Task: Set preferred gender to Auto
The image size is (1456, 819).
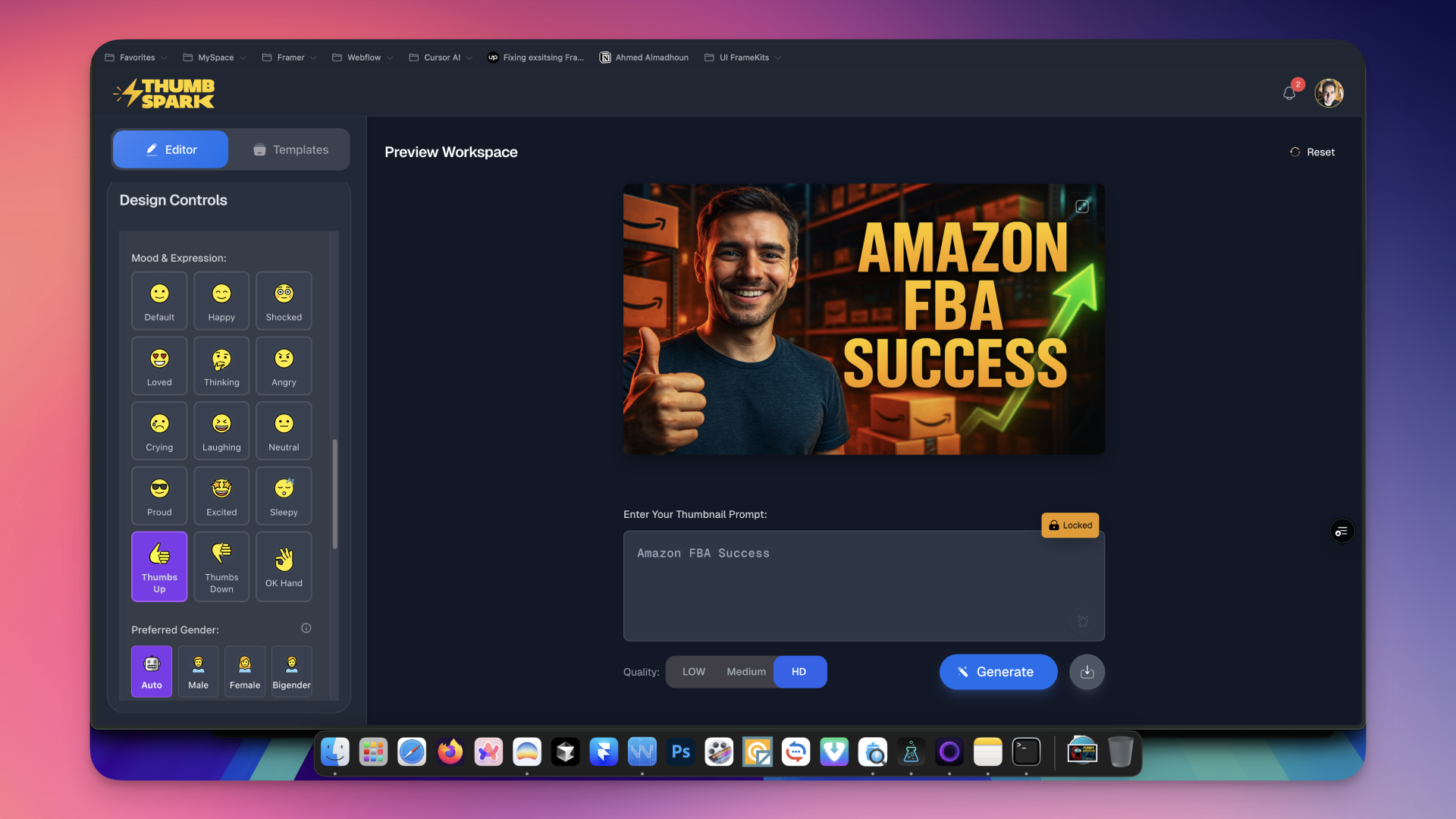Action: pyautogui.click(x=152, y=671)
